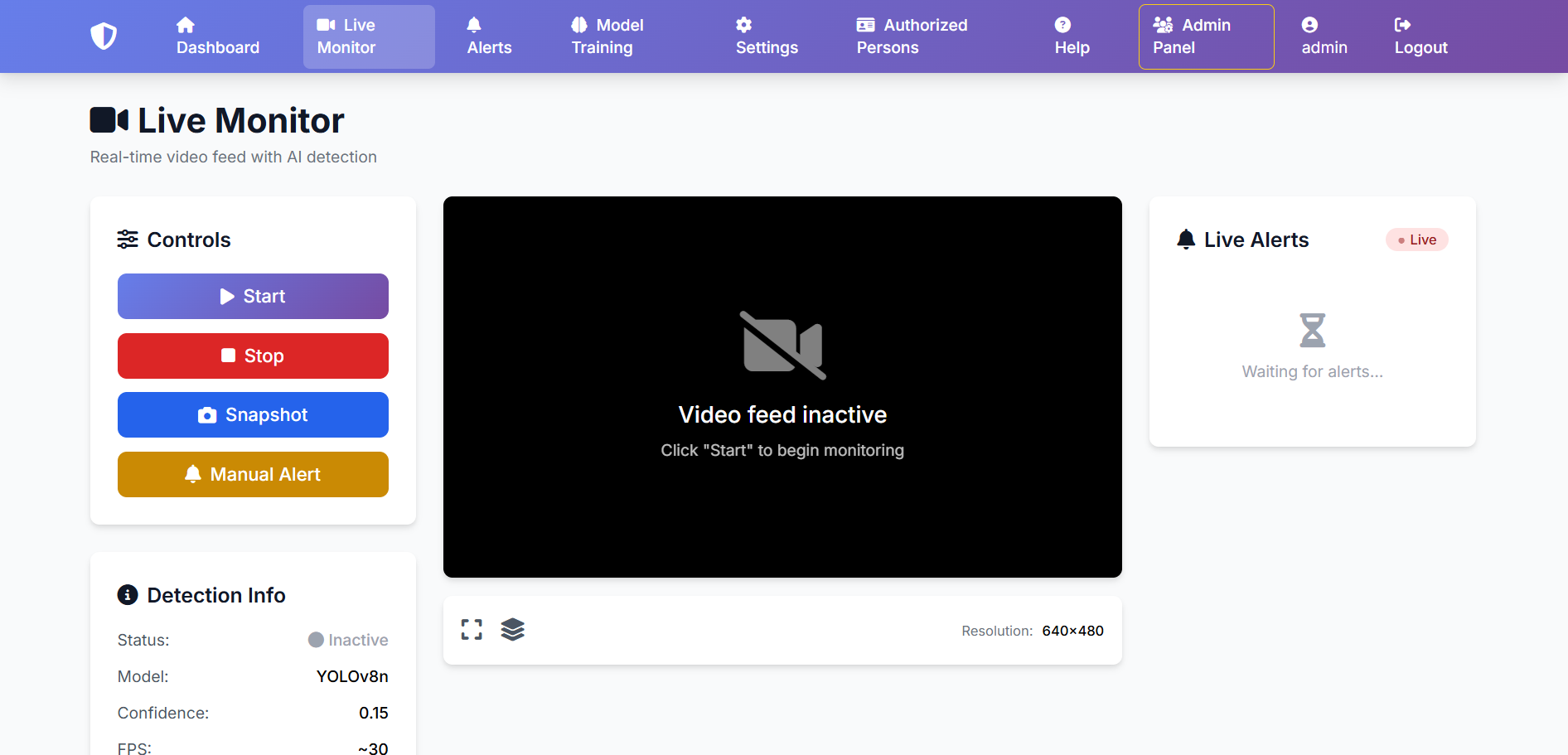Click the bell icon beside Live Alerts
The image size is (1568, 755).
[1186, 240]
